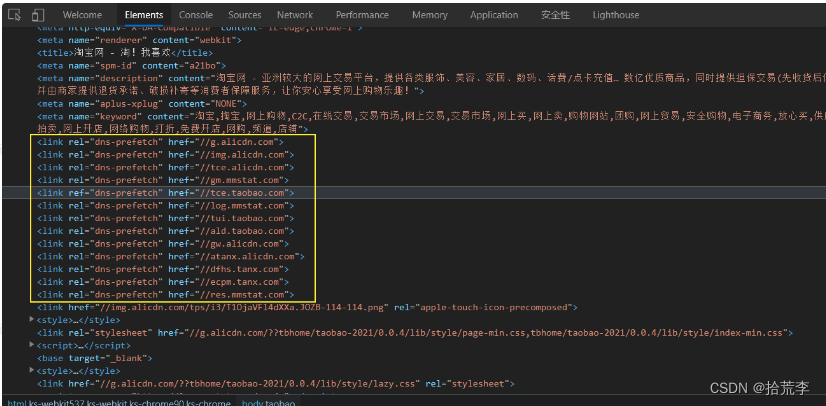Open the Lighthouse tab
The width and height of the screenshot is (826, 406).
click(x=616, y=15)
